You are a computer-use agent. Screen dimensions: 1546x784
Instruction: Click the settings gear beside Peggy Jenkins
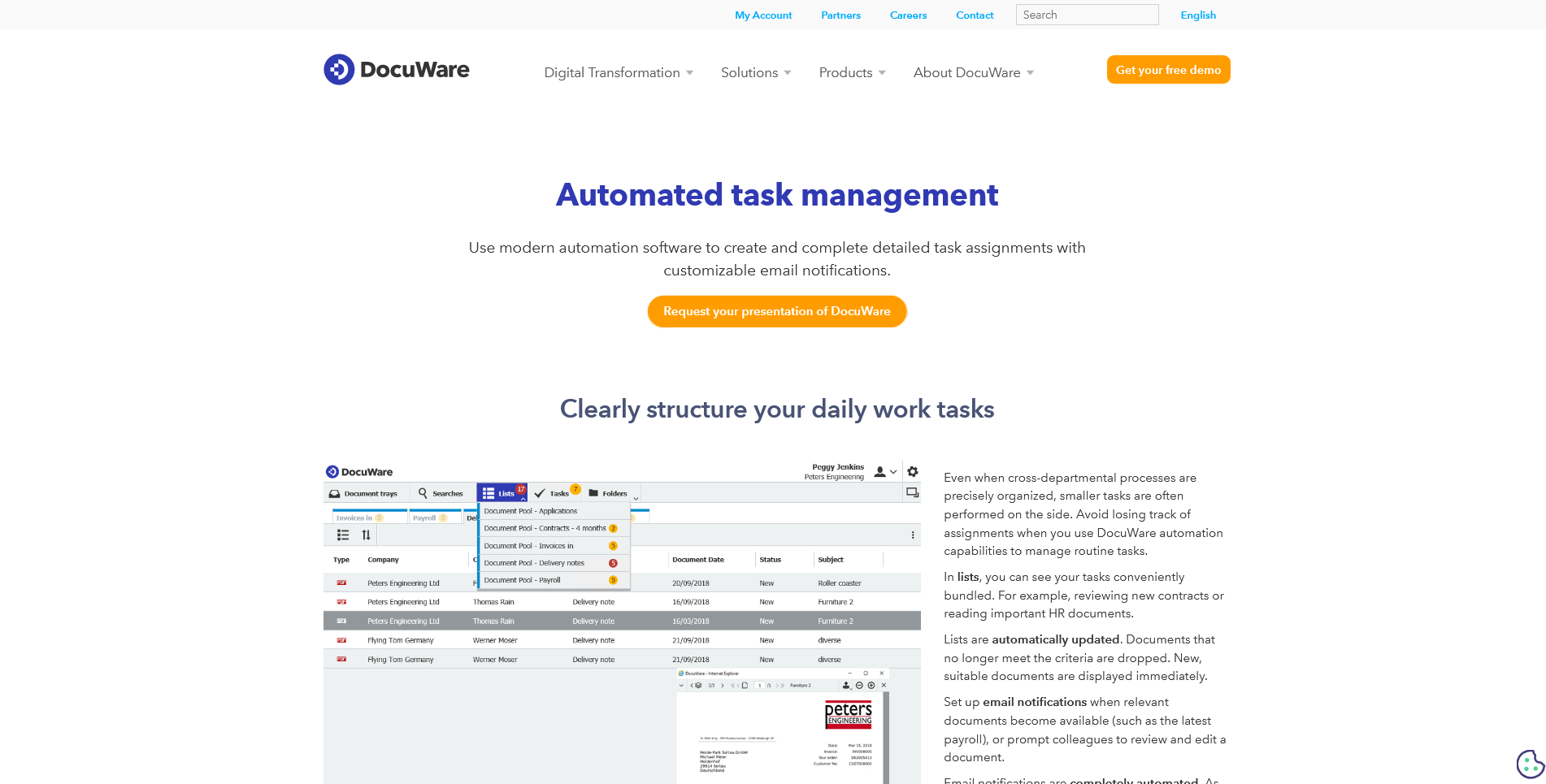(x=913, y=472)
